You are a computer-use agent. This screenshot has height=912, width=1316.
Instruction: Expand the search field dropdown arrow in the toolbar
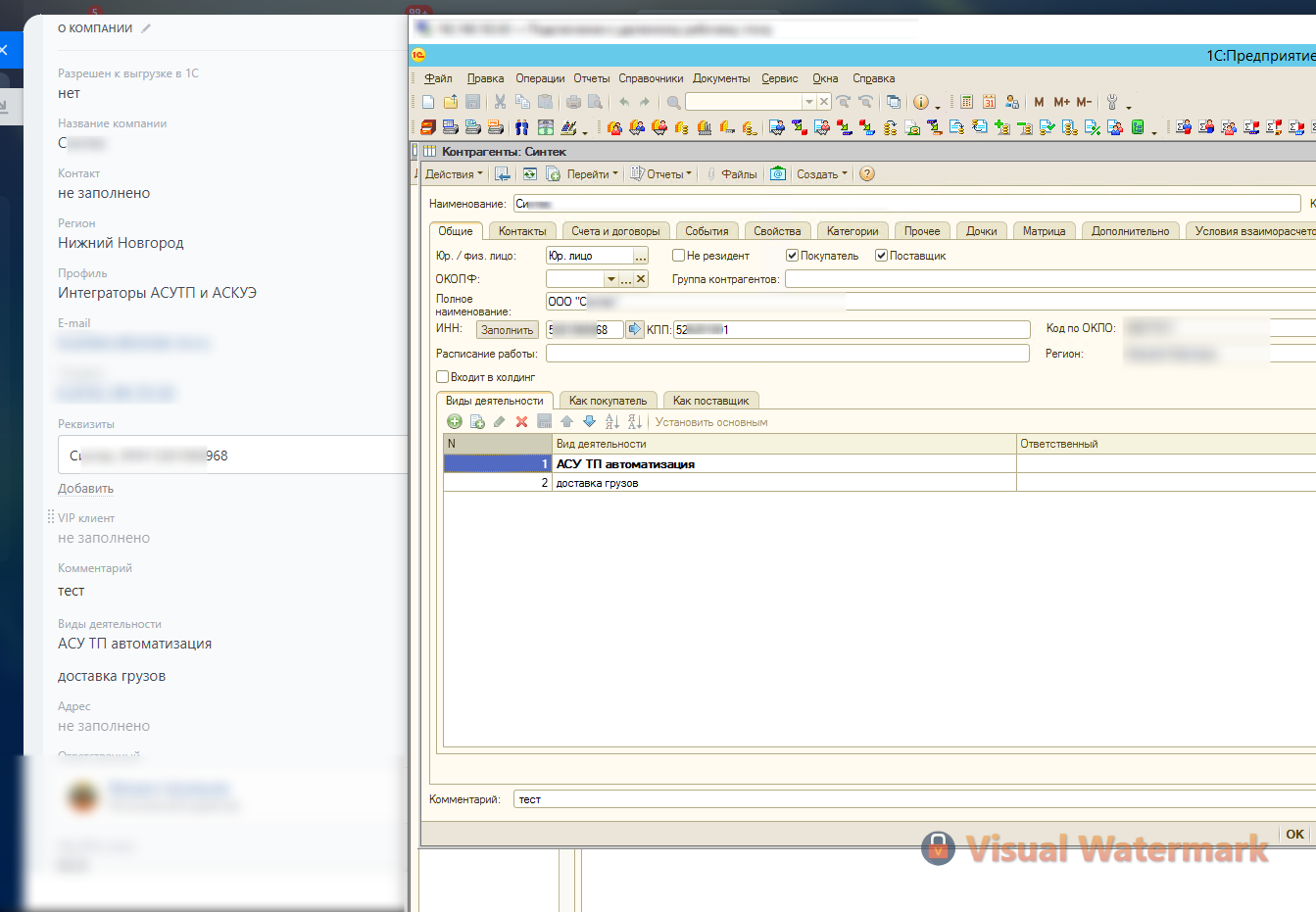click(809, 102)
